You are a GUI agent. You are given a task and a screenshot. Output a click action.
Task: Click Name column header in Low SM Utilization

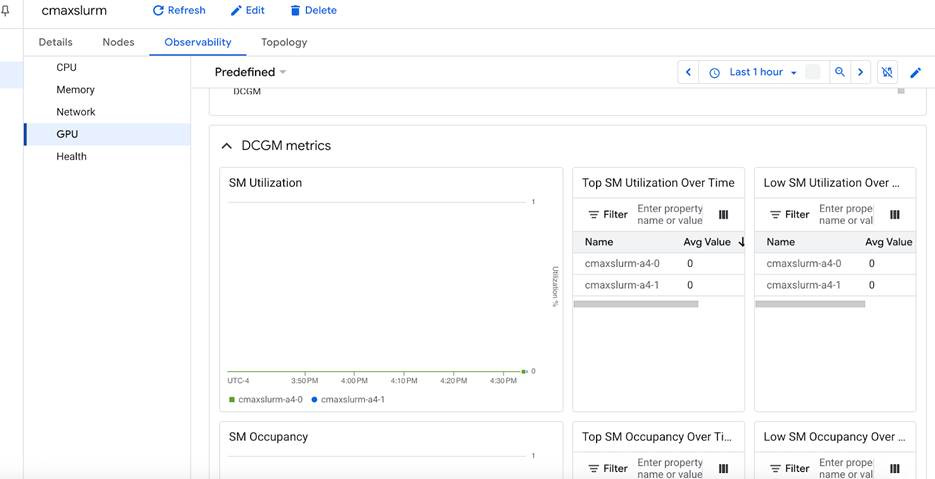pyautogui.click(x=781, y=242)
